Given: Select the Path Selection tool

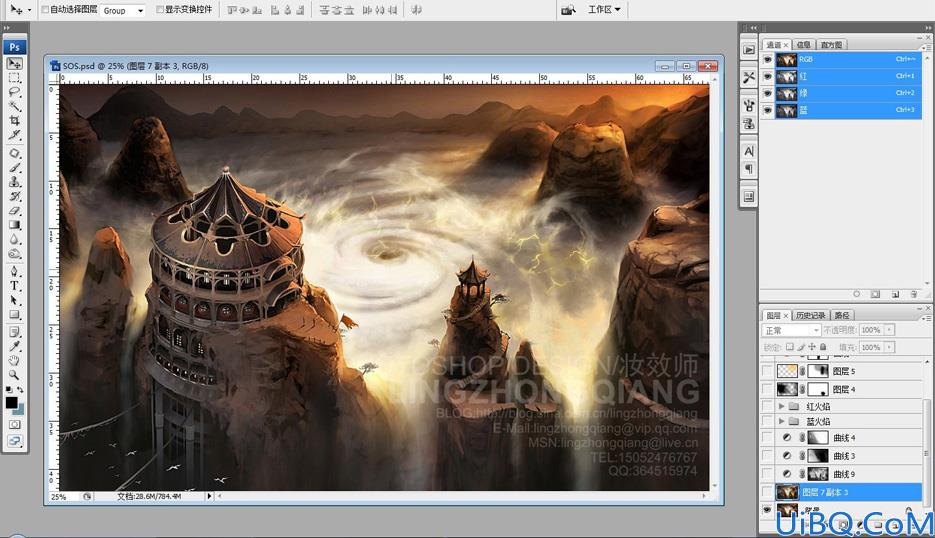Looking at the screenshot, I should [14, 300].
